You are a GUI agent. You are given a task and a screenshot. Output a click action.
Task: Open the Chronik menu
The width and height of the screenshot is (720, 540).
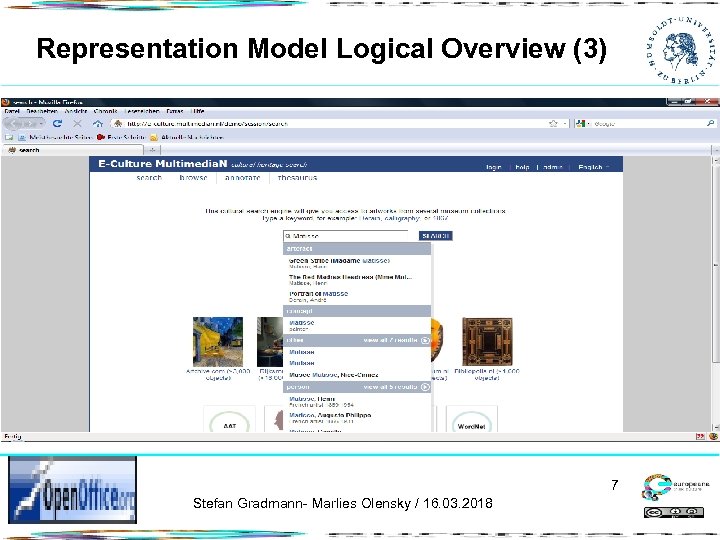pos(106,111)
